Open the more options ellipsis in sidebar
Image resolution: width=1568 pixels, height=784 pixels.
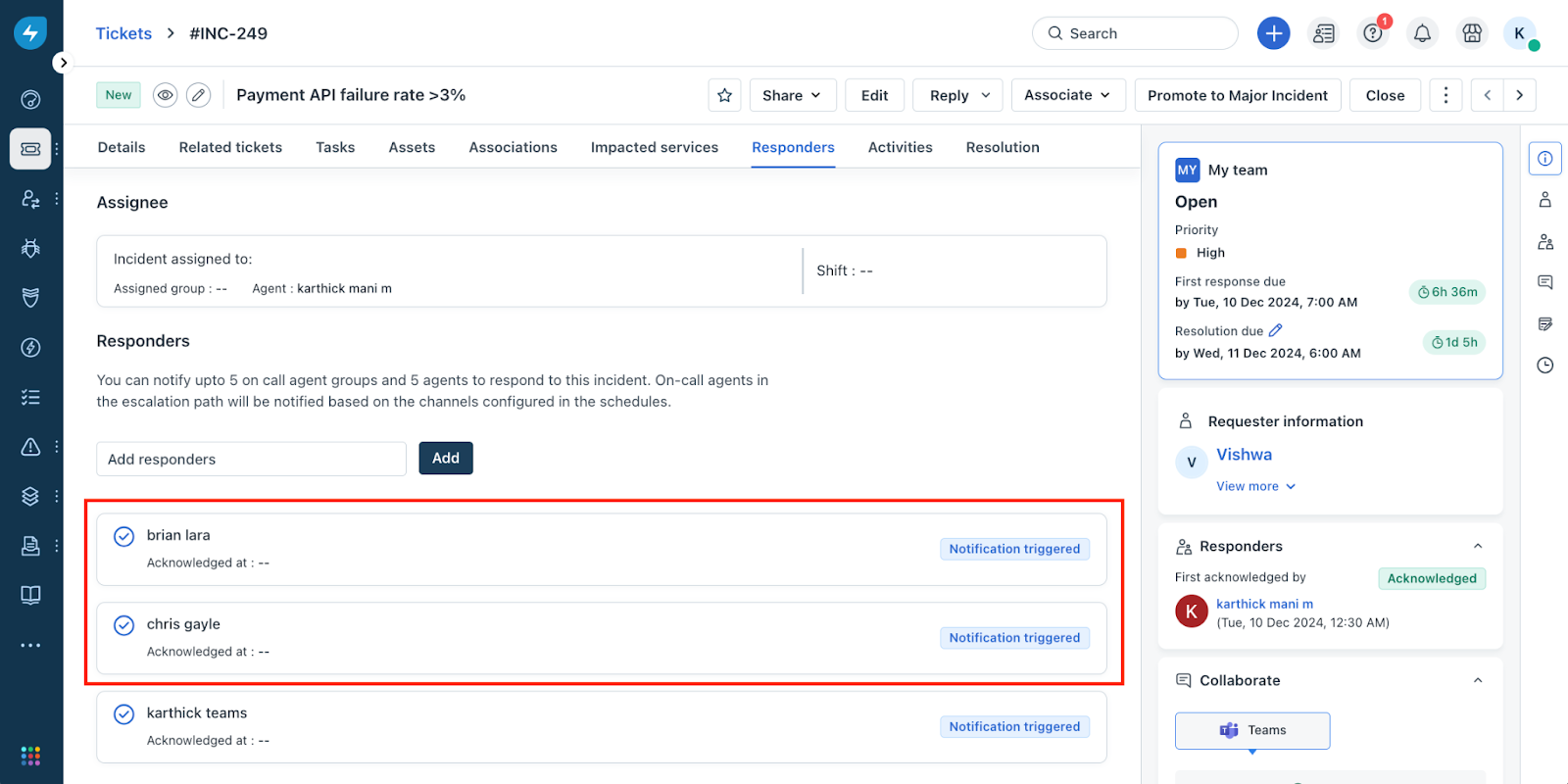(x=30, y=645)
